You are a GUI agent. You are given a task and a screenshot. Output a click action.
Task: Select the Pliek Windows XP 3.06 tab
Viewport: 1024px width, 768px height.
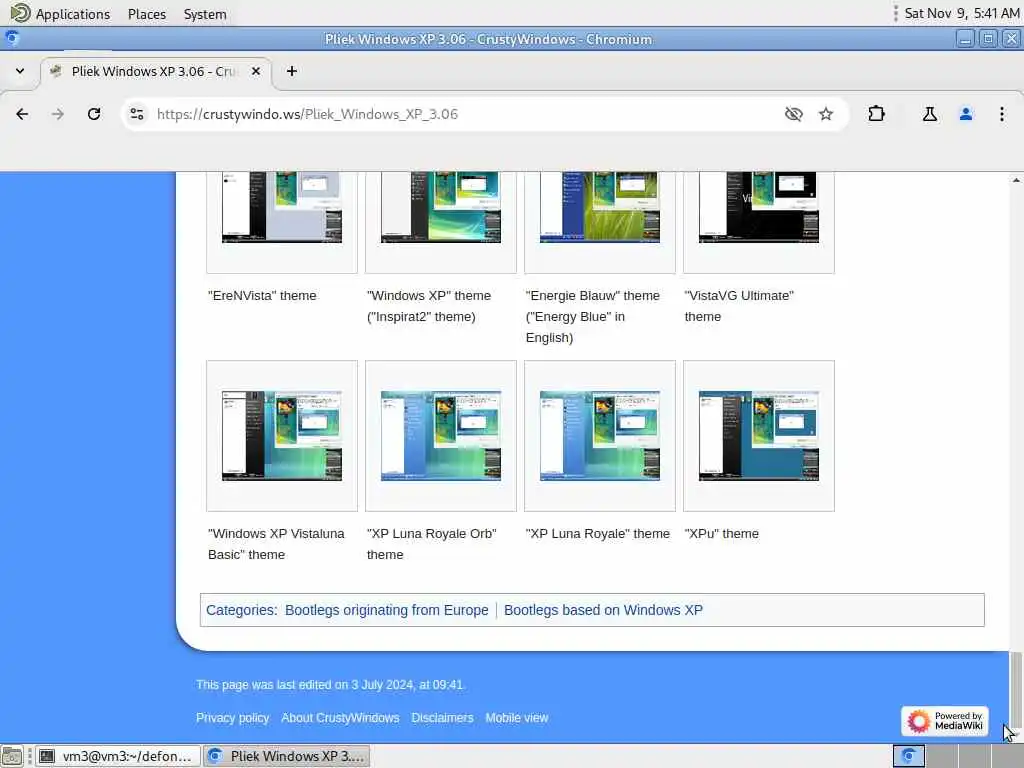tap(156, 71)
